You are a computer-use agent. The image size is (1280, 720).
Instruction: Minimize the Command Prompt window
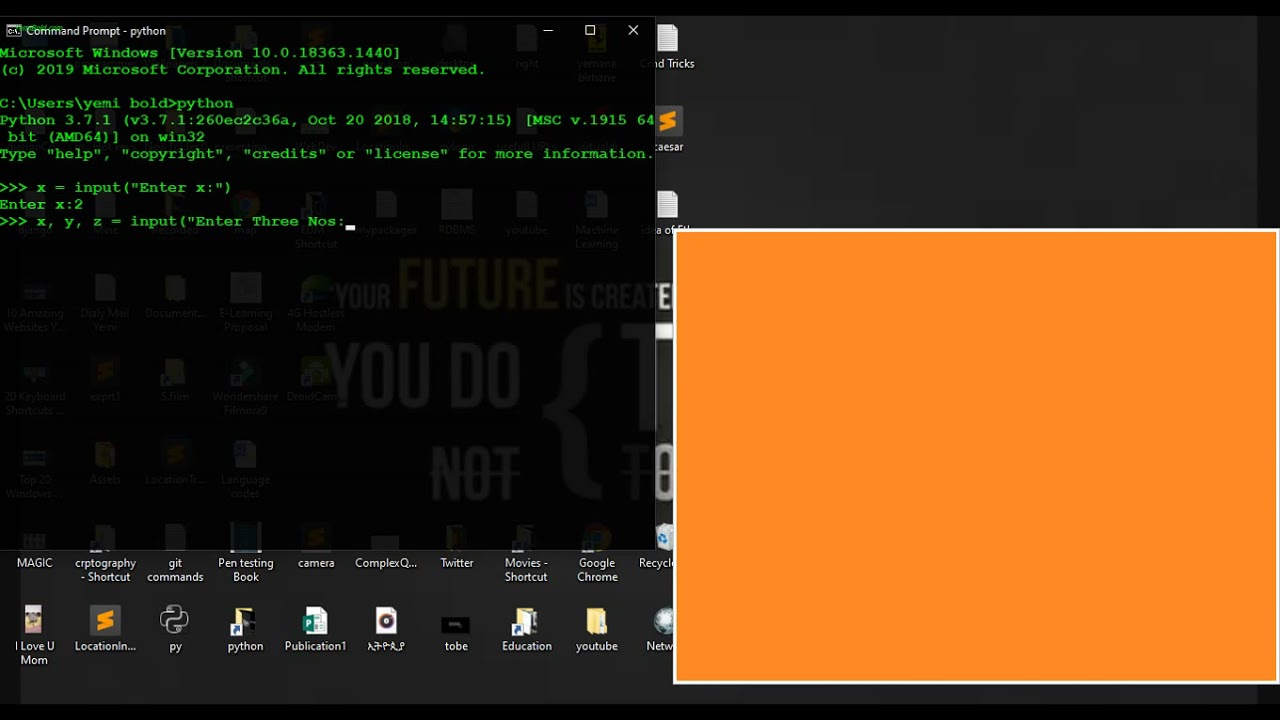[x=548, y=31]
